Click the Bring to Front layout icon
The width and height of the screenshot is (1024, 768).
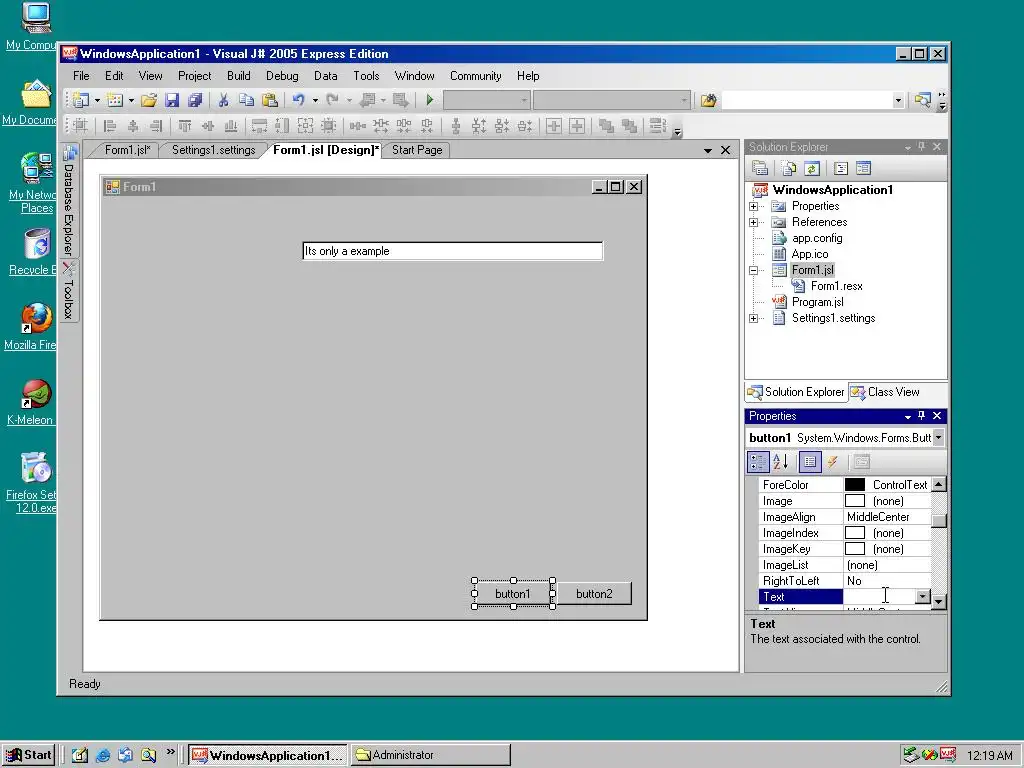606,125
